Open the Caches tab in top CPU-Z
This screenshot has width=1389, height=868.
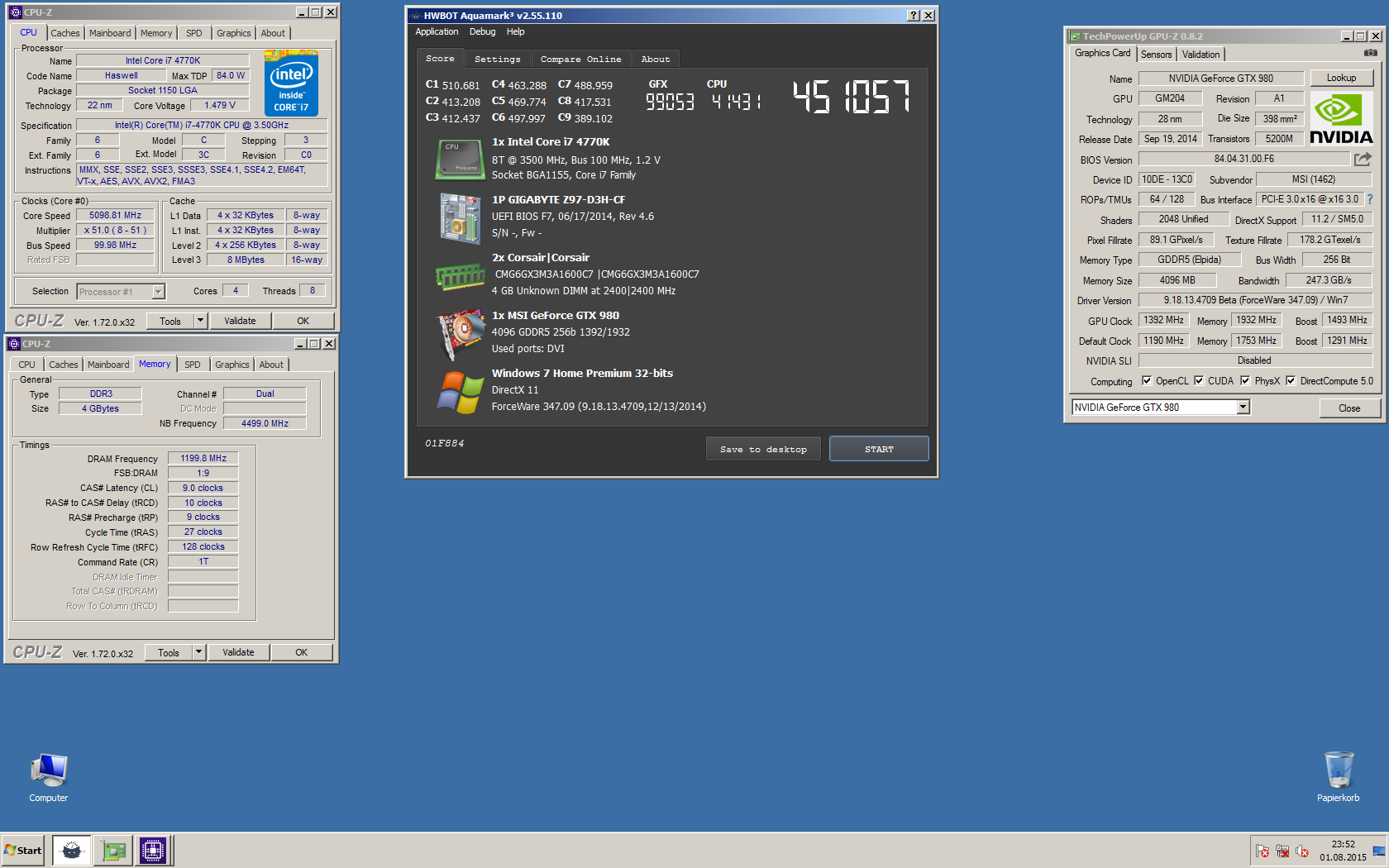pos(65,33)
